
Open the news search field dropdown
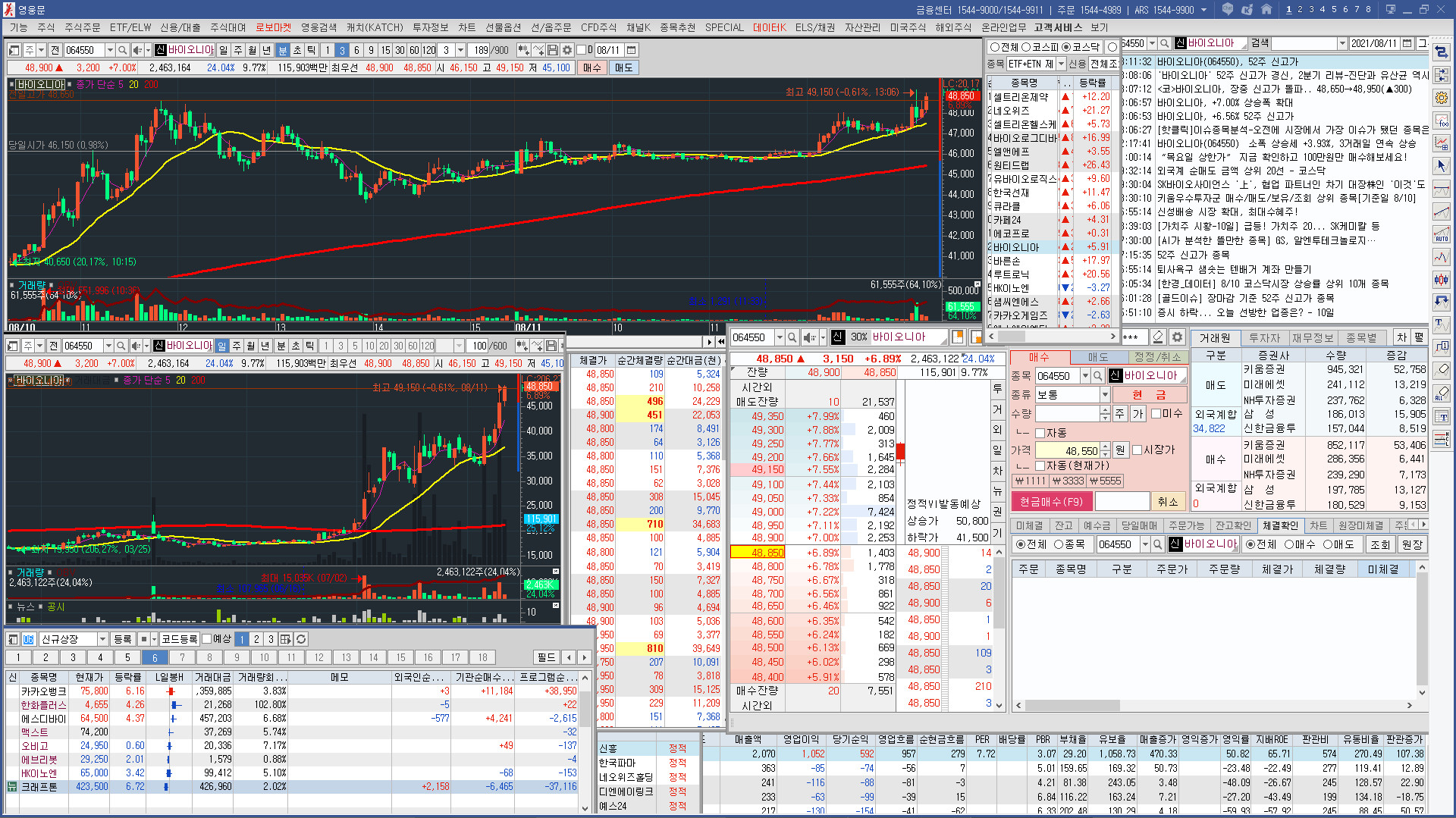click(1342, 44)
